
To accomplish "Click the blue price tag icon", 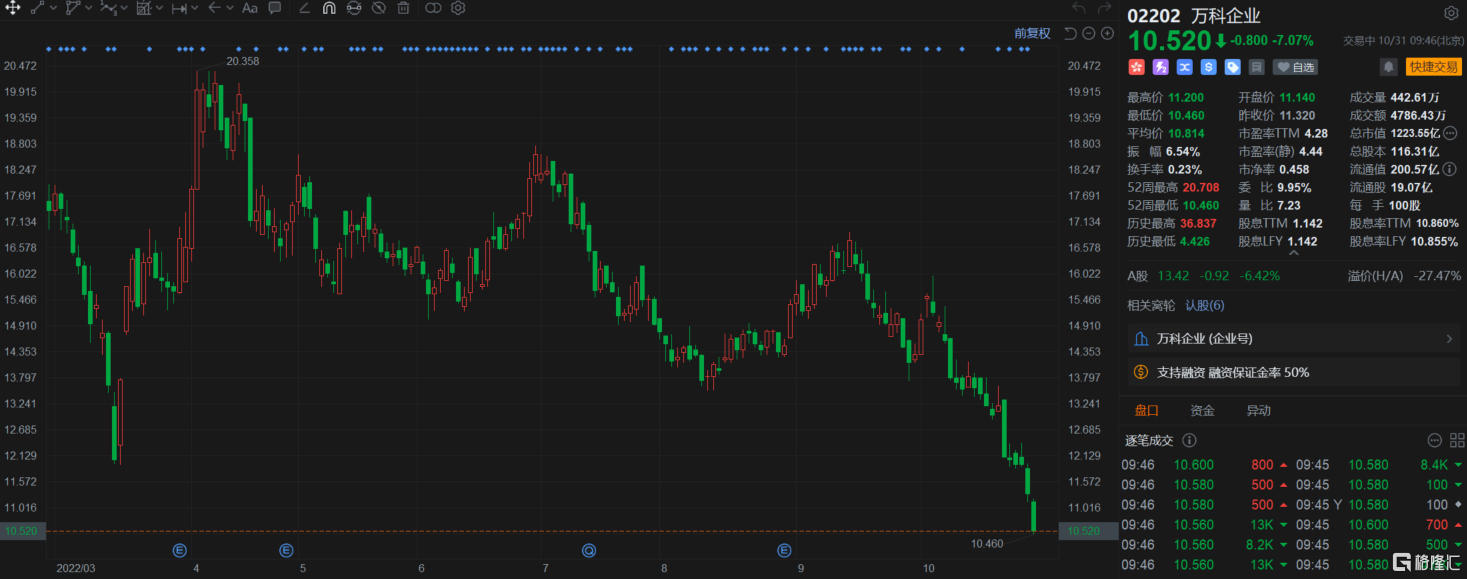I will click(x=1233, y=67).
